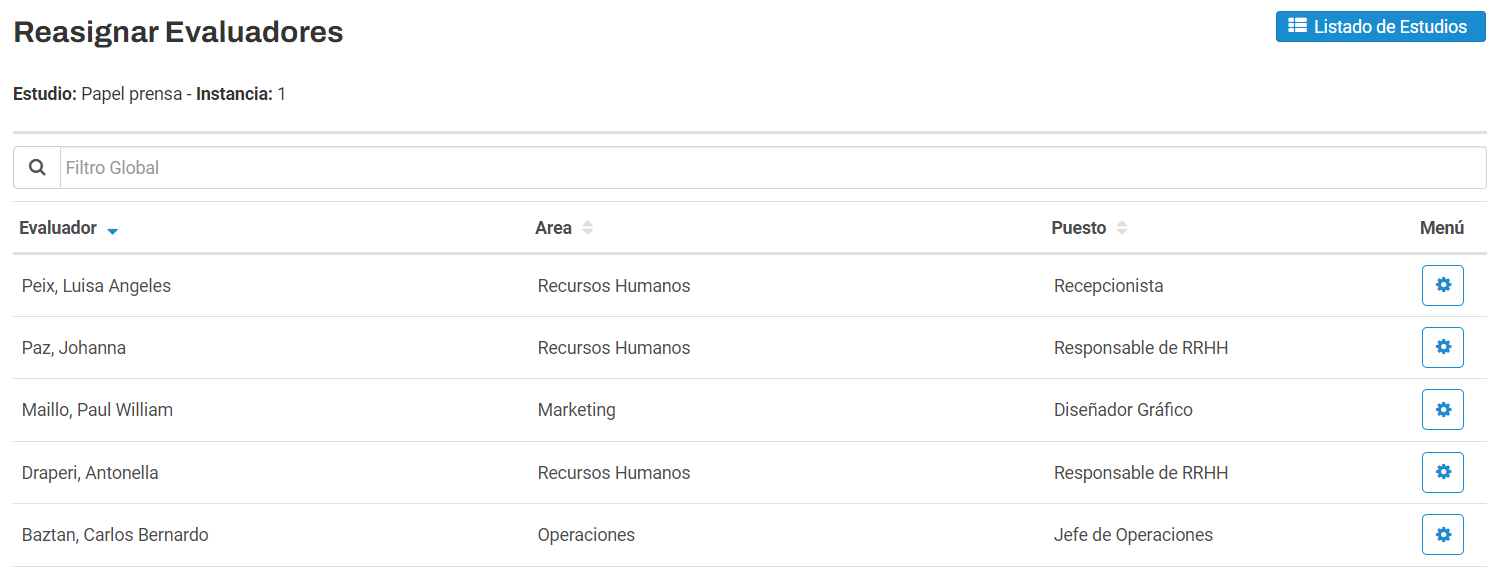The image size is (1497, 571).
Task: Open gear menu for Paz, Johanna
Action: 1442,347
